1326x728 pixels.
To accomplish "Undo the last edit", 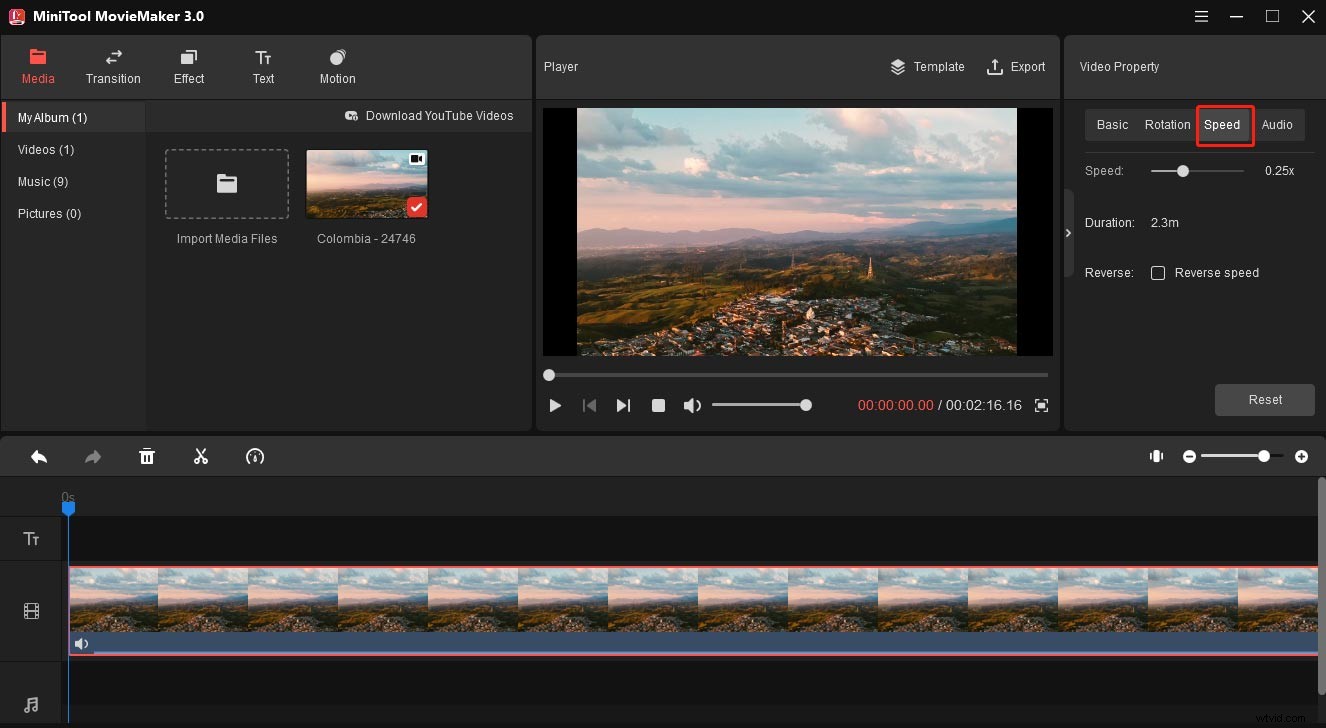I will click(39, 456).
